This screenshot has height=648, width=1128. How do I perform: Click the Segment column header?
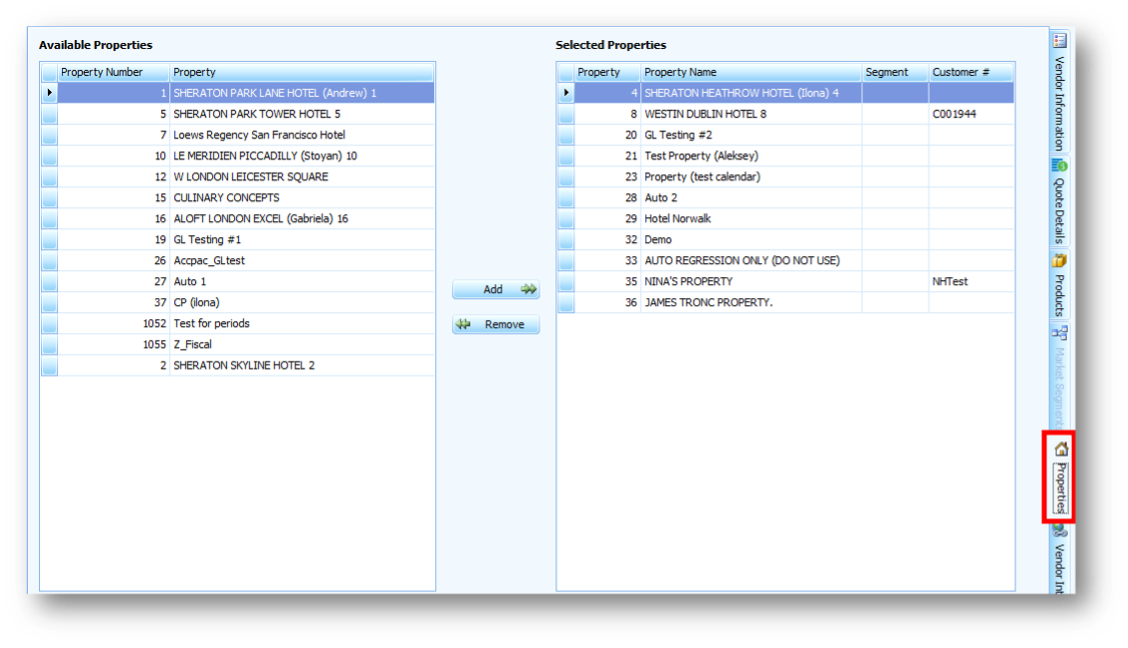tap(895, 72)
